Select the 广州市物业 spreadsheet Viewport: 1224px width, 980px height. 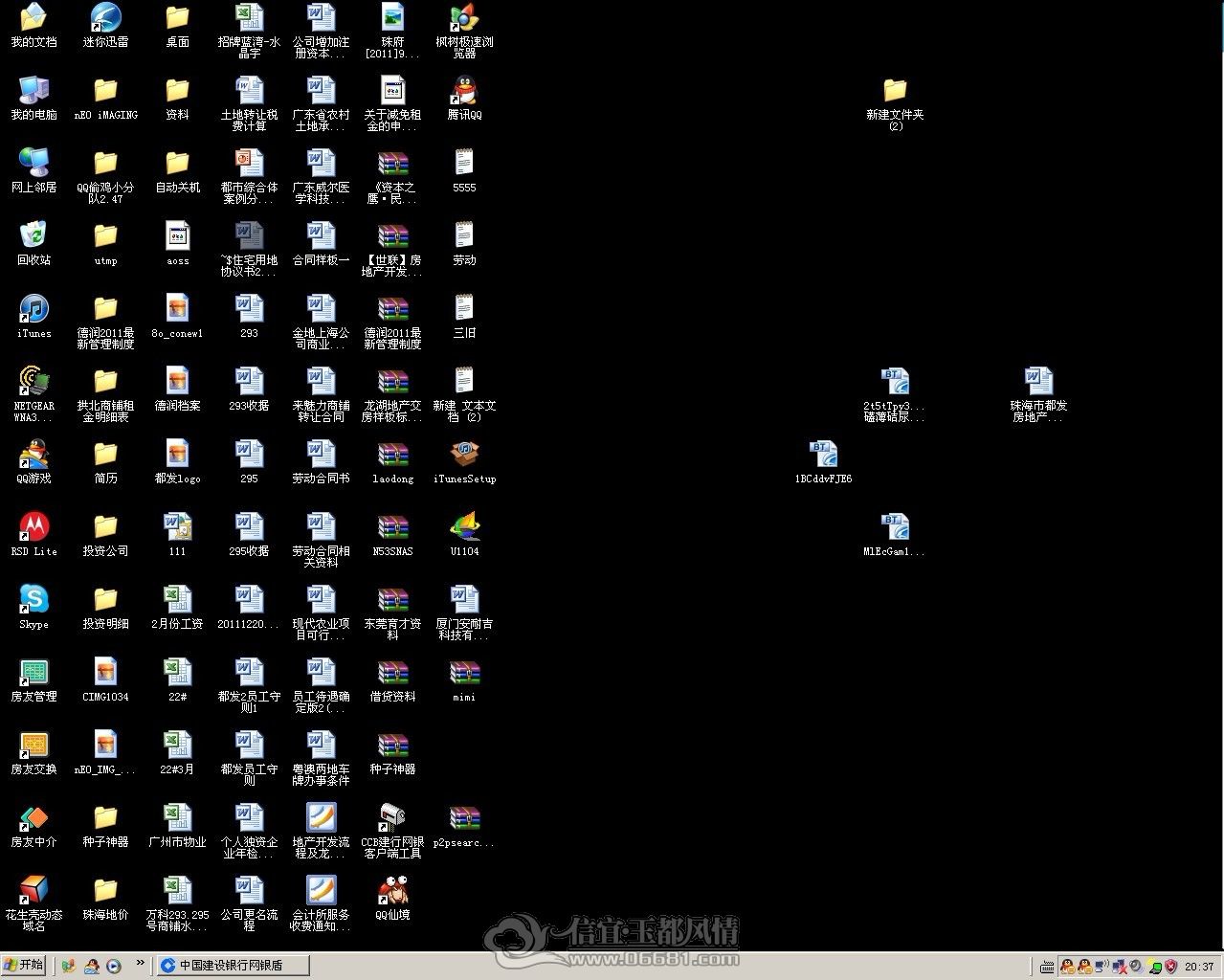coord(177,825)
